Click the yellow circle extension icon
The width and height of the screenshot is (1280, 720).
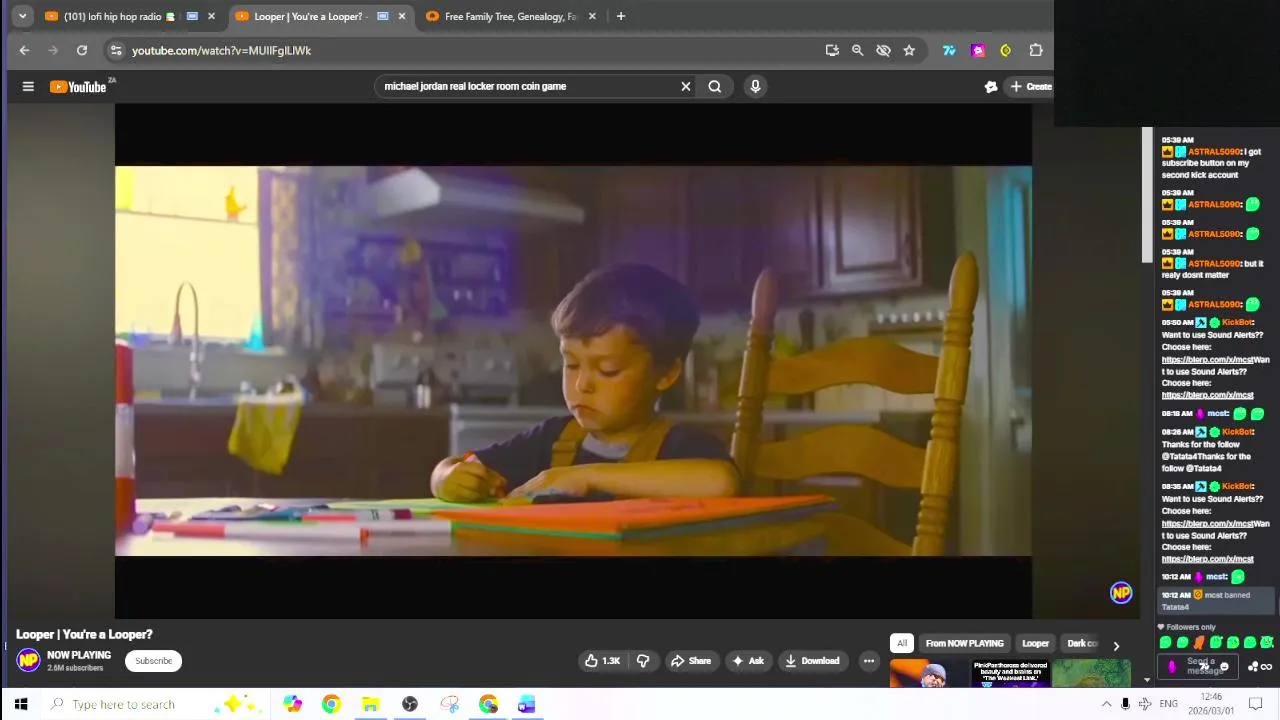point(1006,50)
